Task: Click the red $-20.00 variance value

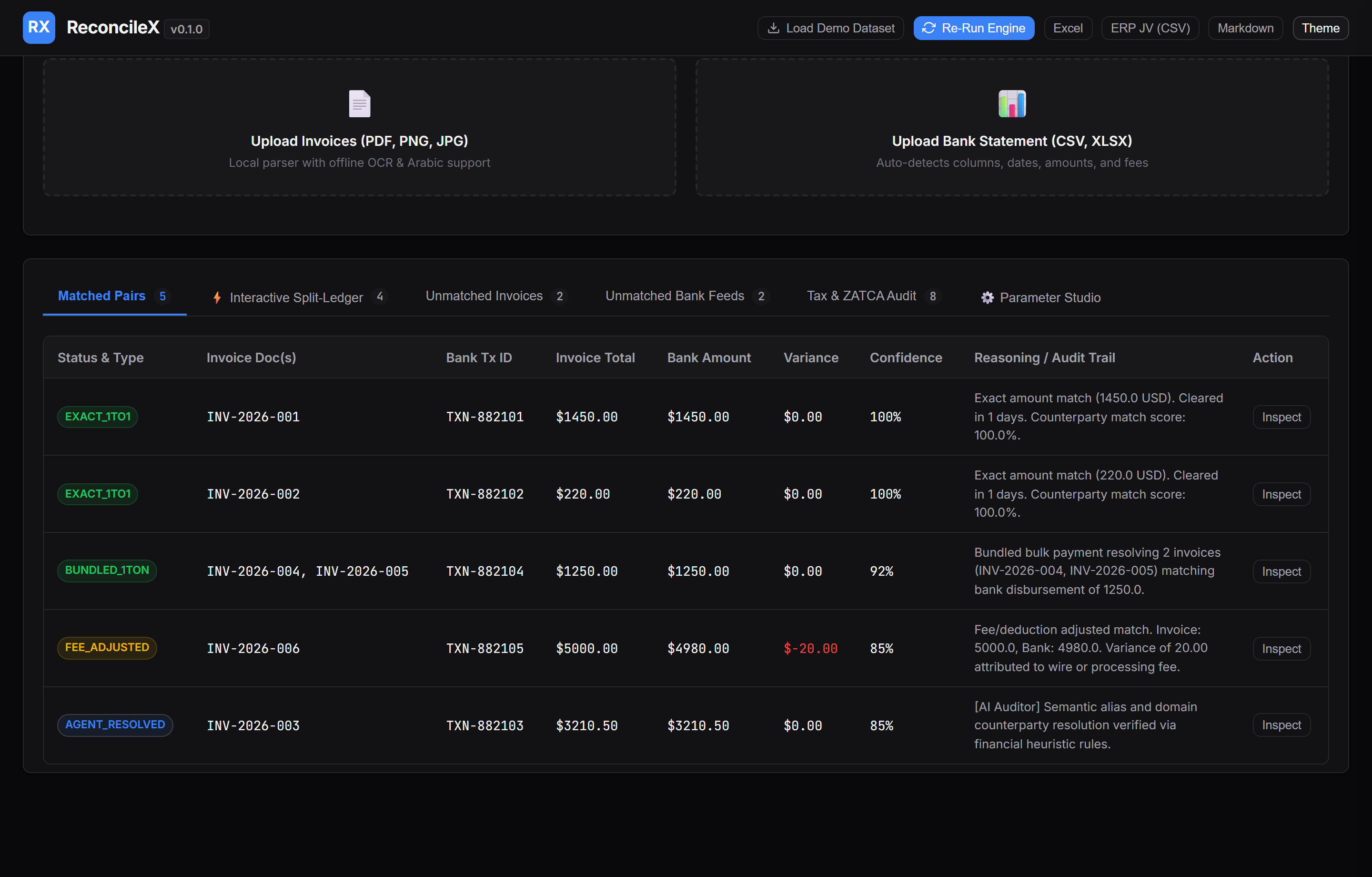Action: pyautogui.click(x=810, y=648)
